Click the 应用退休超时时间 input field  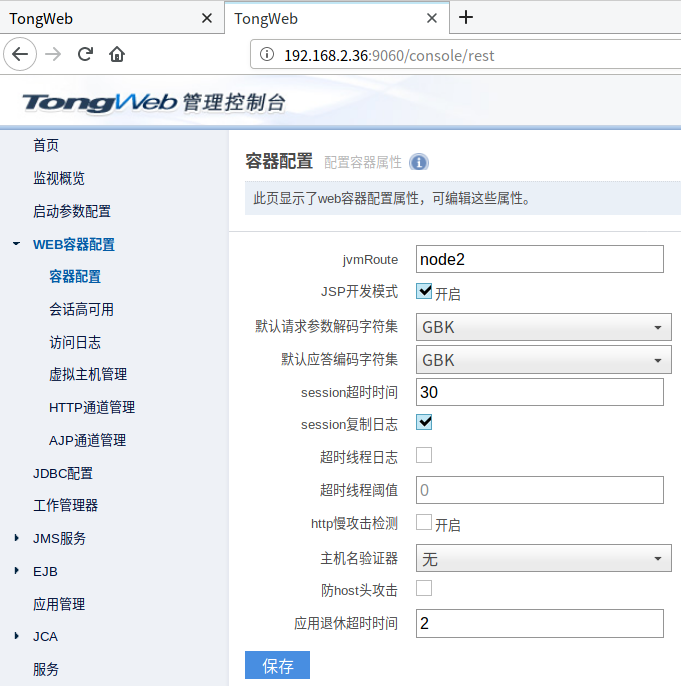coord(540,623)
